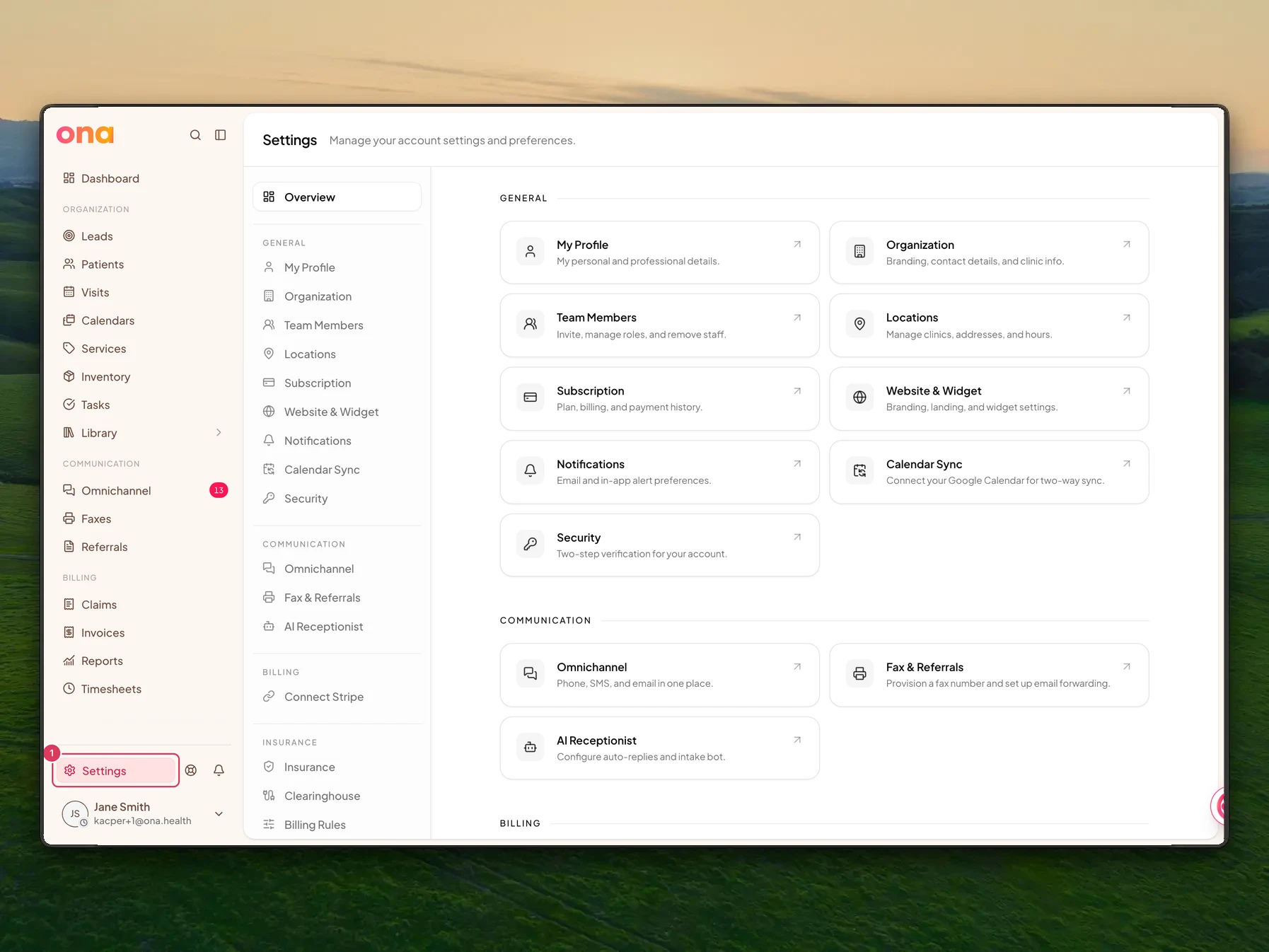Open Omnichannel in settings menu
The height and width of the screenshot is (952, 1269).
click(x=337, y=569)
